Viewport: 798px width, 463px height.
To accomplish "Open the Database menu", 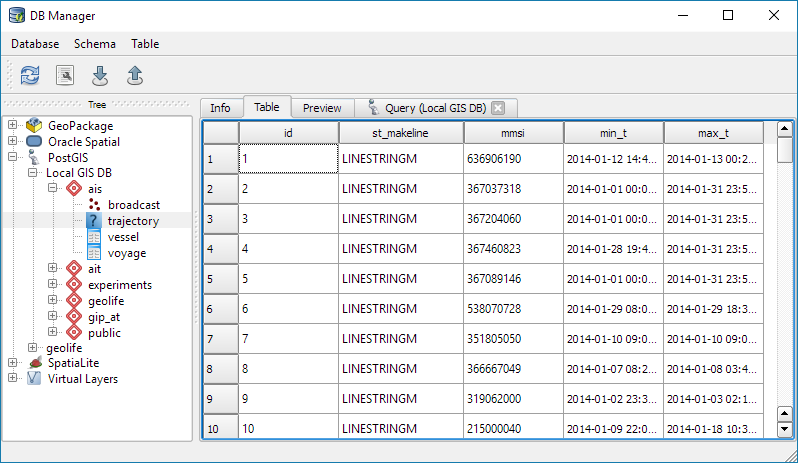I will pyautogui.click(x=35, y=44).
